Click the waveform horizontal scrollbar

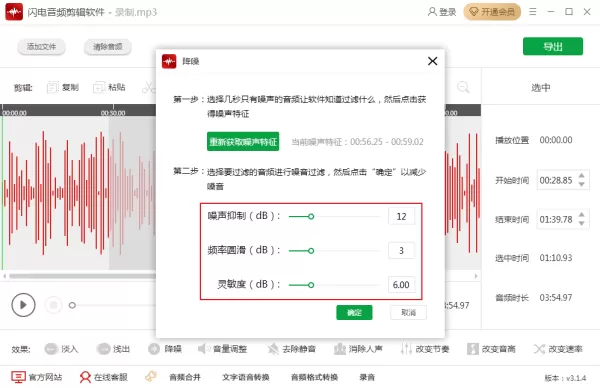point(82,276)
